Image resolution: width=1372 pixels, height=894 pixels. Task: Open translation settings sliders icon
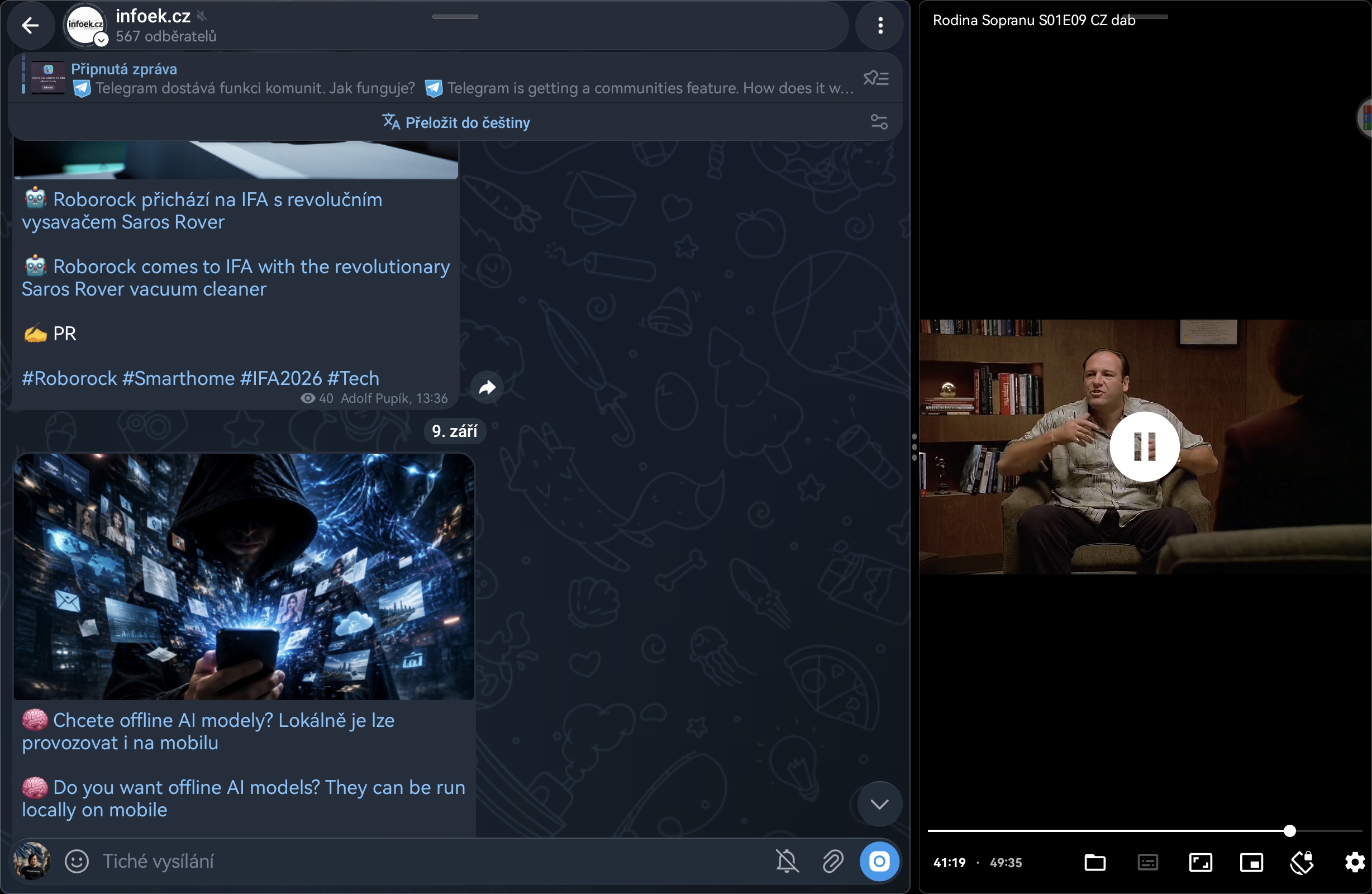(879, 122)
